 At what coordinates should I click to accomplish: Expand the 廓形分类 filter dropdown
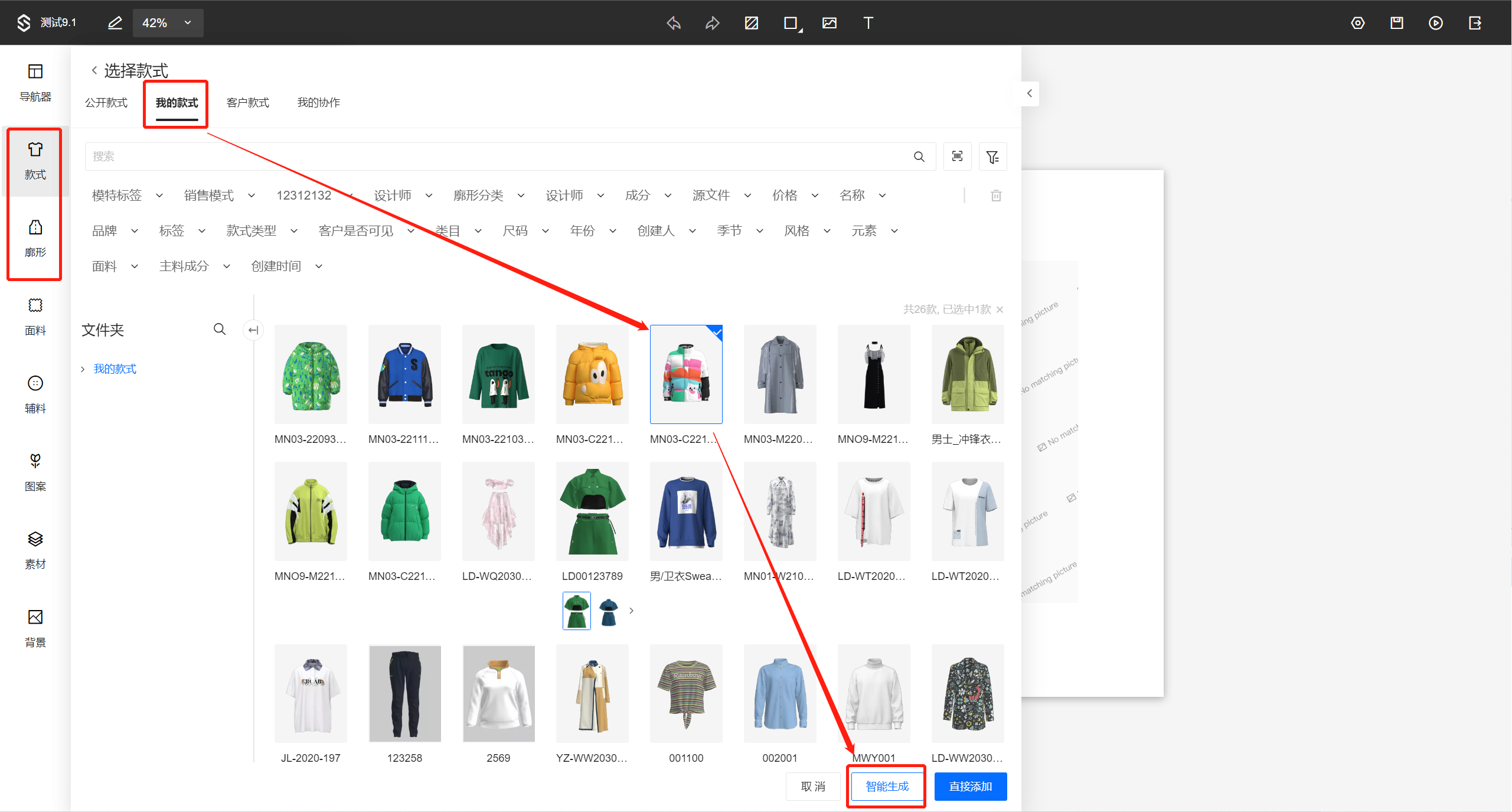pos(489,195)
